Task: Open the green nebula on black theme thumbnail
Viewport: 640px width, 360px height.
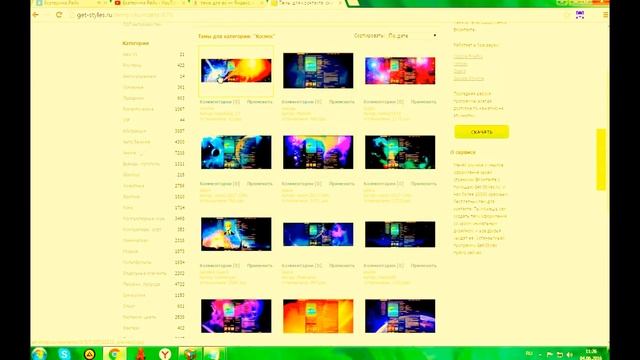Action: pyautogui.click(x=400, y=152)
